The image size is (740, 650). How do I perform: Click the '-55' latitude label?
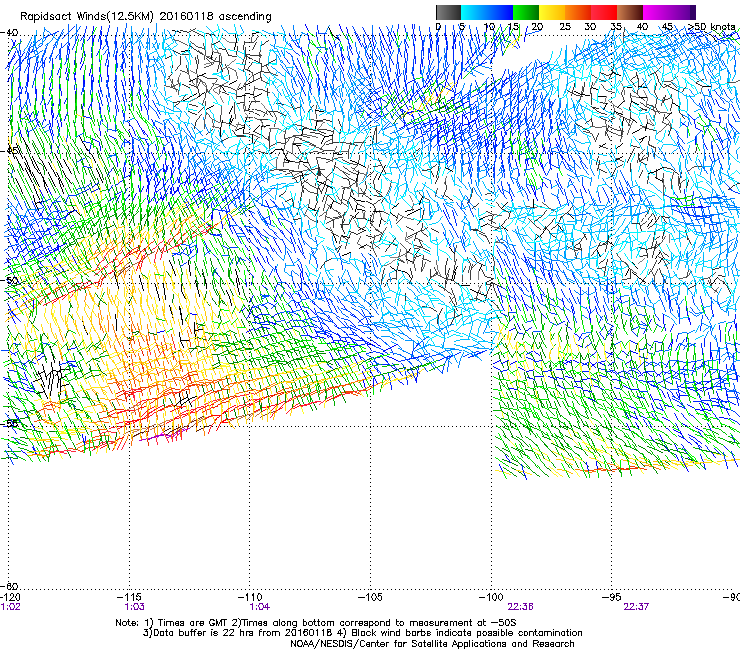pos(9,423)
